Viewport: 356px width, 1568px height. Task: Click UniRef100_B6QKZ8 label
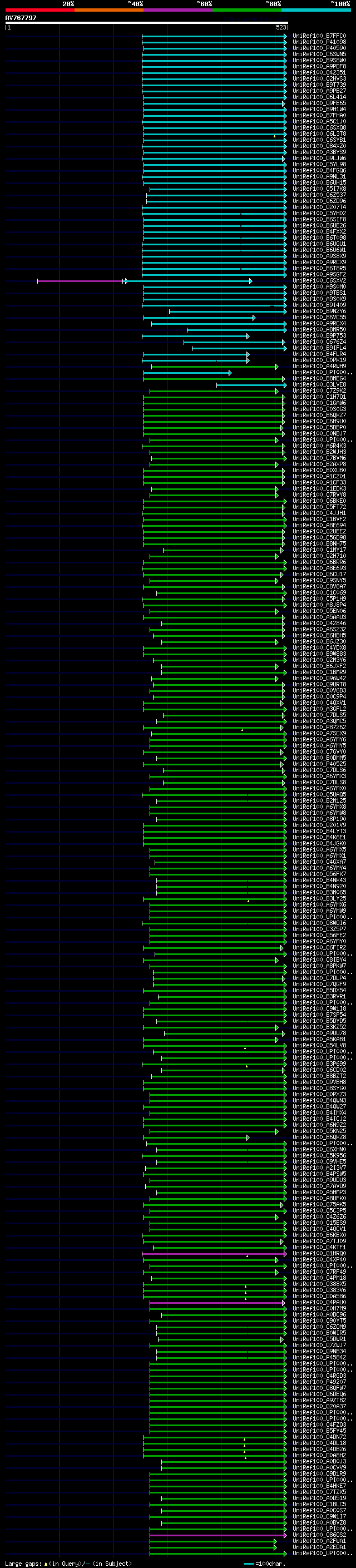319,1137
